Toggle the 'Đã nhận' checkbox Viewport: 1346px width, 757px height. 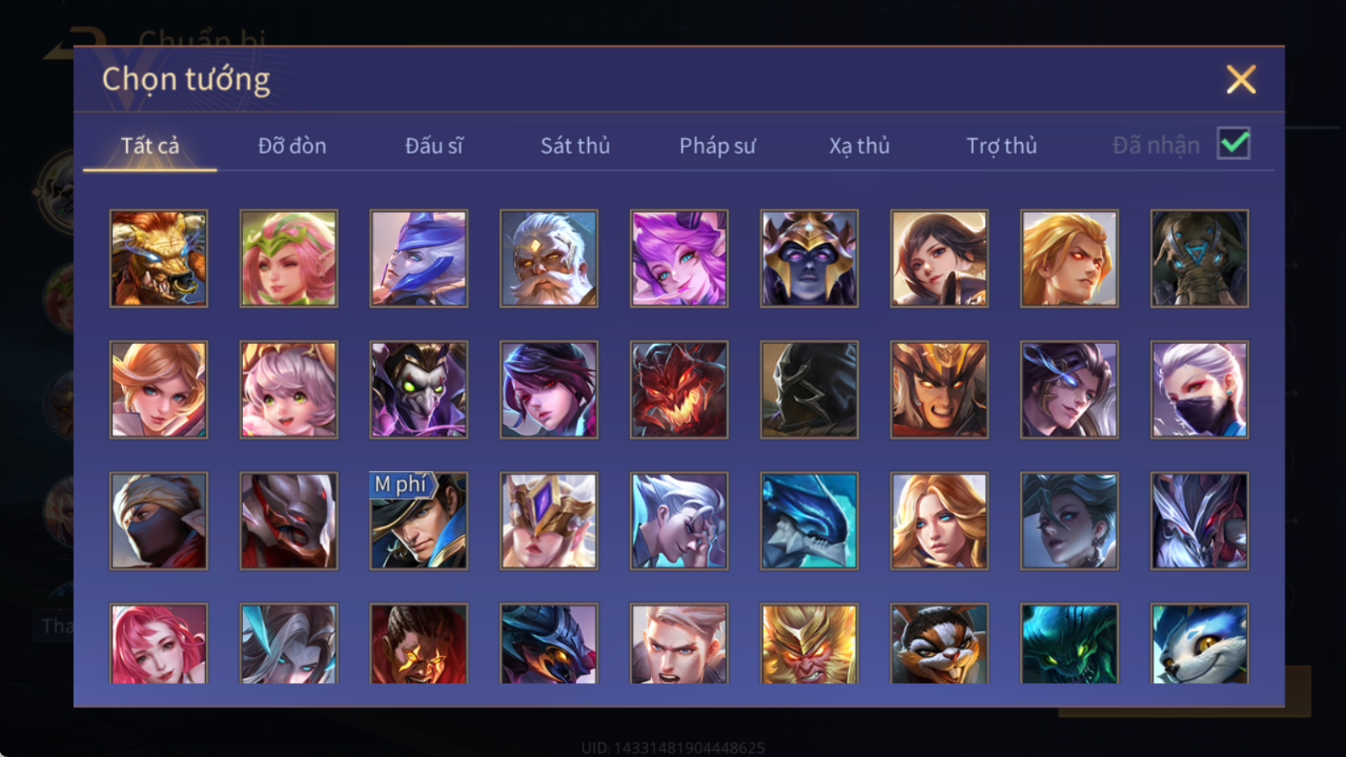tap(1234, 143)
